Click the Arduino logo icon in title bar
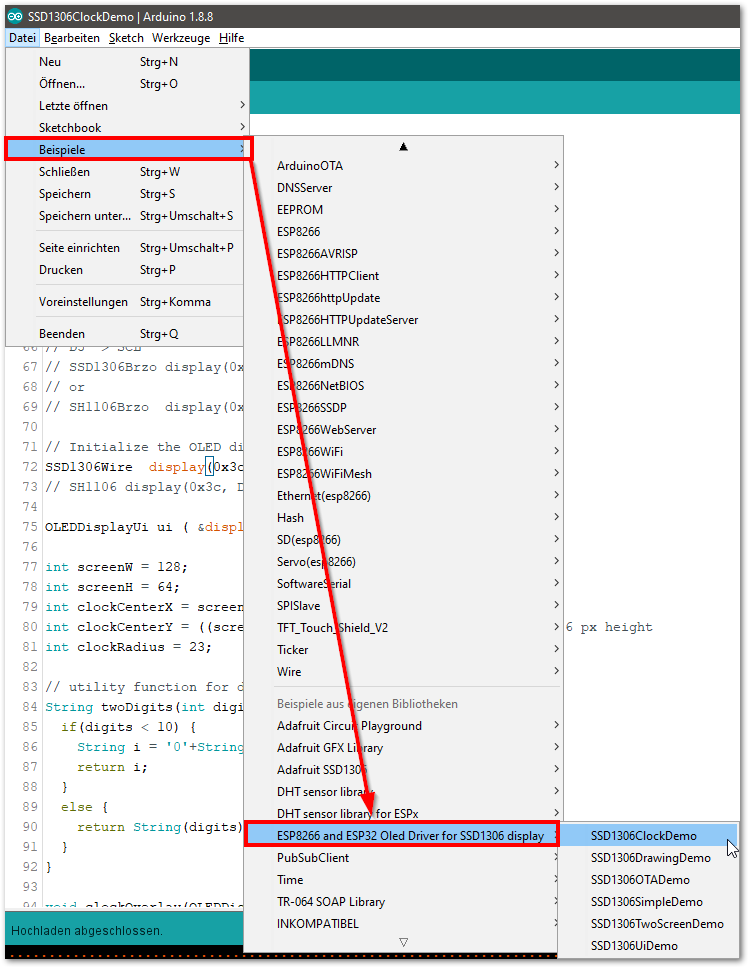 14,14
